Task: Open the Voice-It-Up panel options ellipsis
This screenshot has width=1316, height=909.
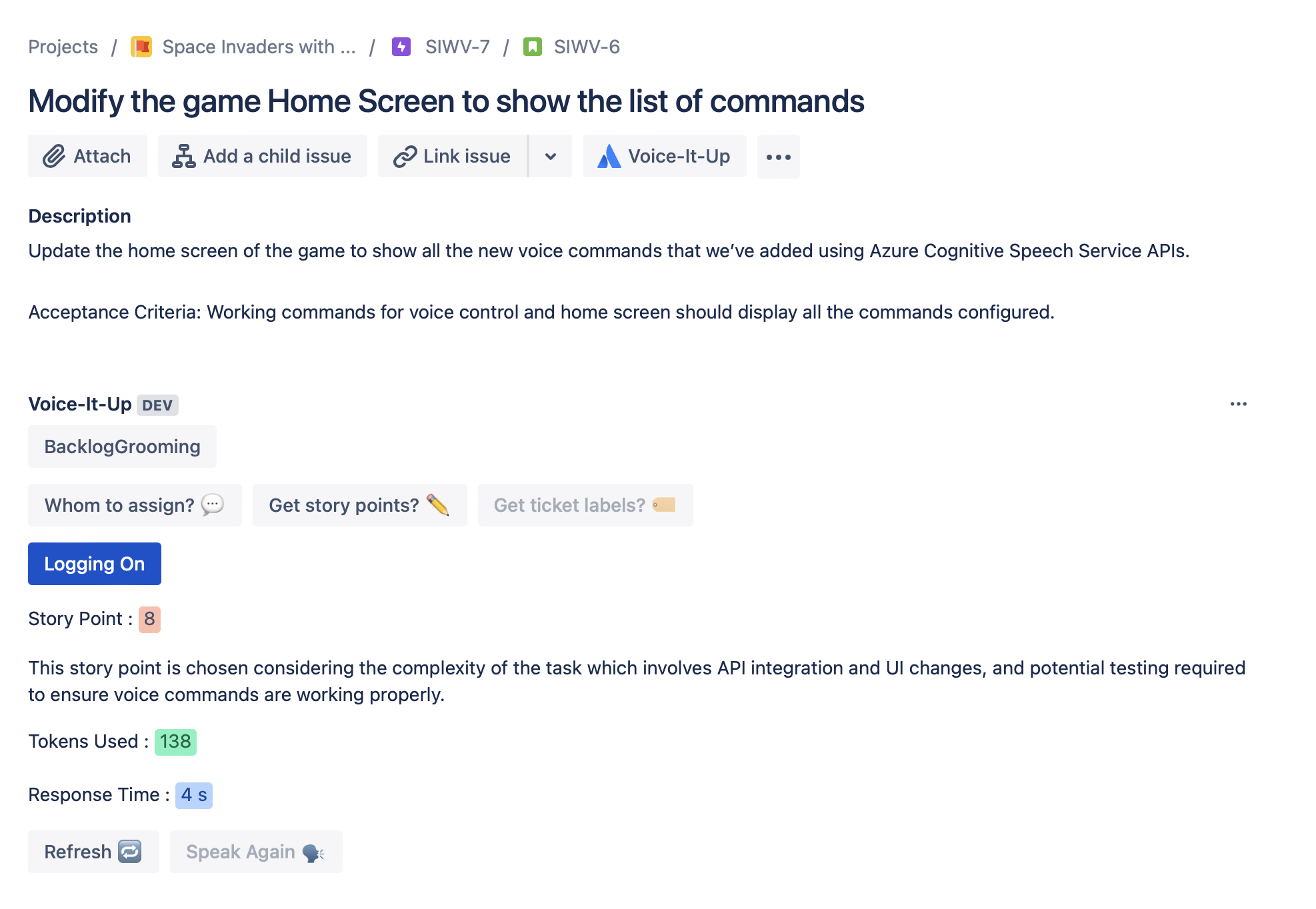Action: click(1238, 404)
